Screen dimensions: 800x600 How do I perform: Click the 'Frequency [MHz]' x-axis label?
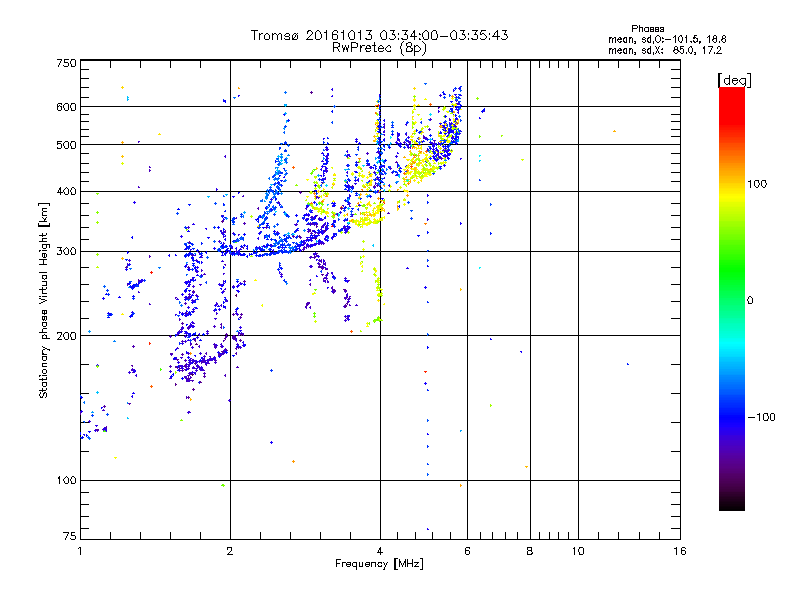point(379,564)
